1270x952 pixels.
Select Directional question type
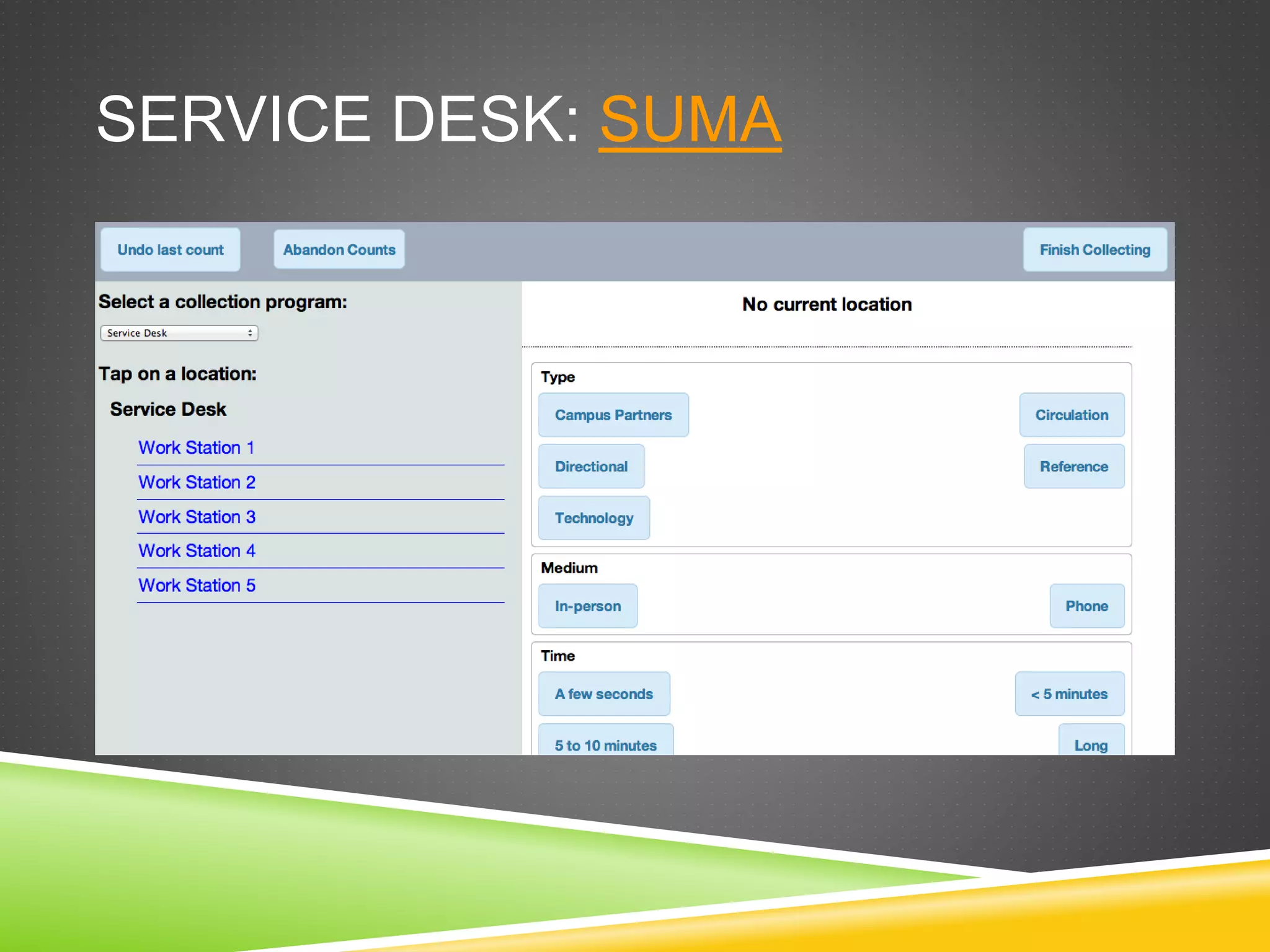(x=591, y=466)
